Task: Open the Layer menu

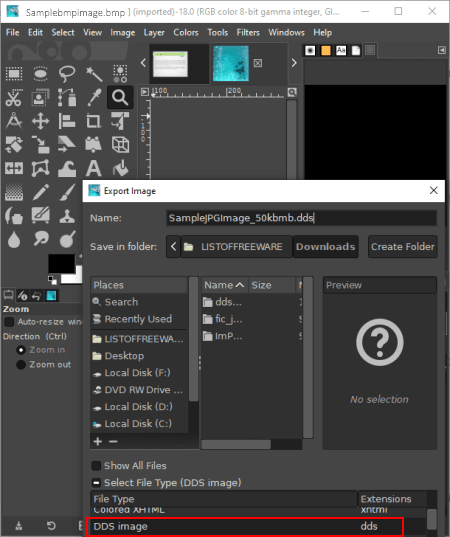Action: [154, 33]
